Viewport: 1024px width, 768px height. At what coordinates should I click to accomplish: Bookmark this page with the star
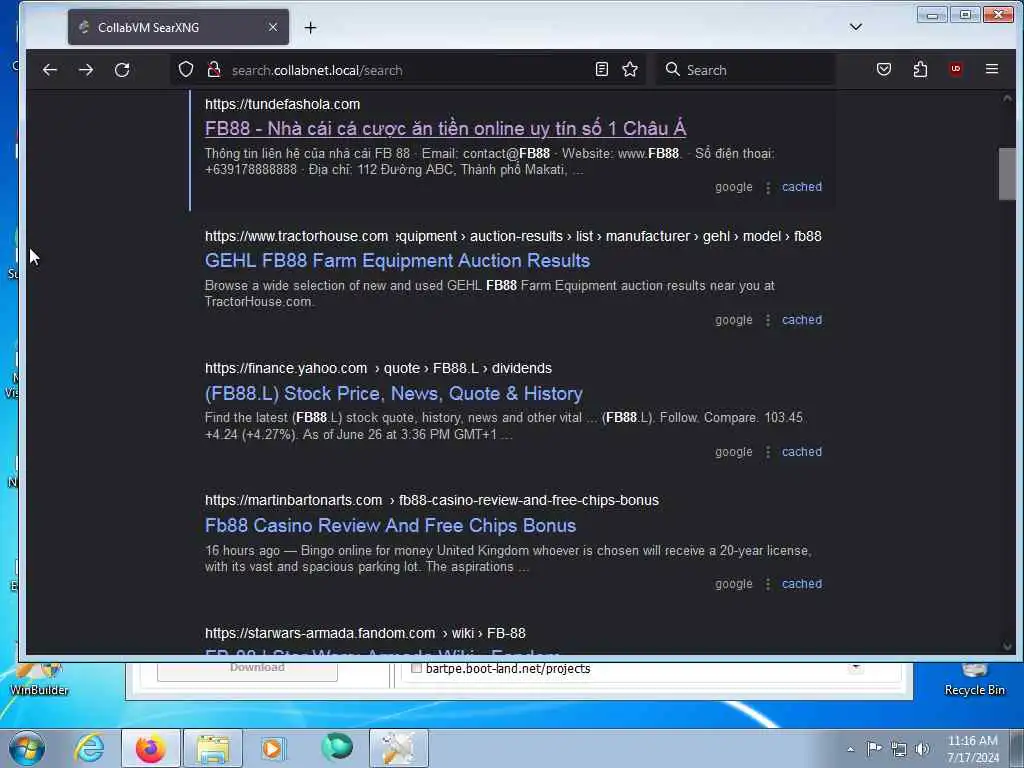click(x=630, y=69)
